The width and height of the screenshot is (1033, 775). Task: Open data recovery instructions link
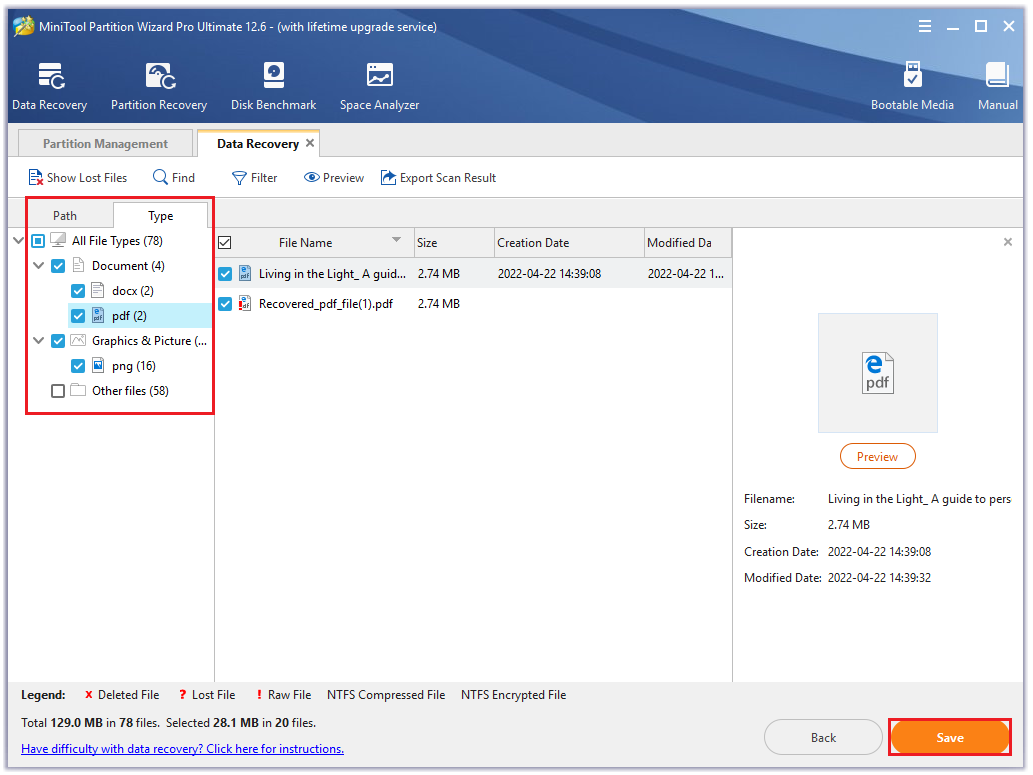(x=182, y=749)
